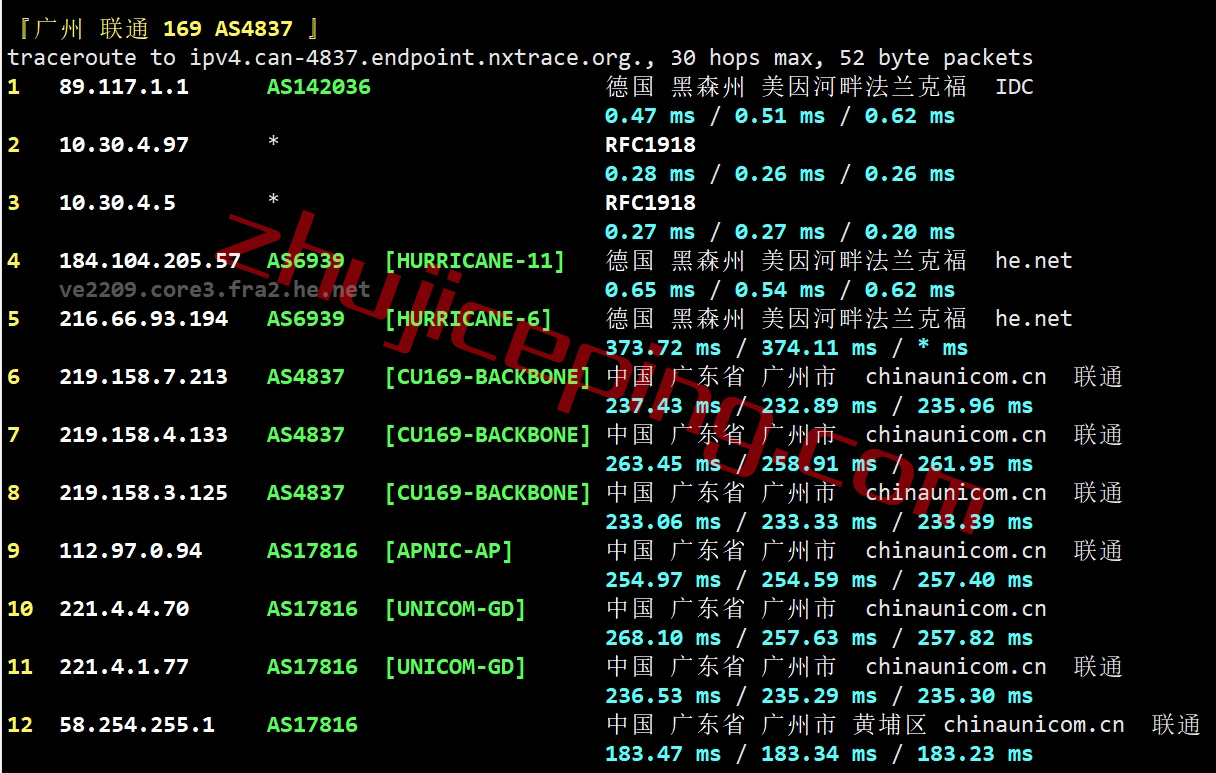Select IP address 221.4.4.70
The image size is (1216, 773).
click(x=124, y=609)
